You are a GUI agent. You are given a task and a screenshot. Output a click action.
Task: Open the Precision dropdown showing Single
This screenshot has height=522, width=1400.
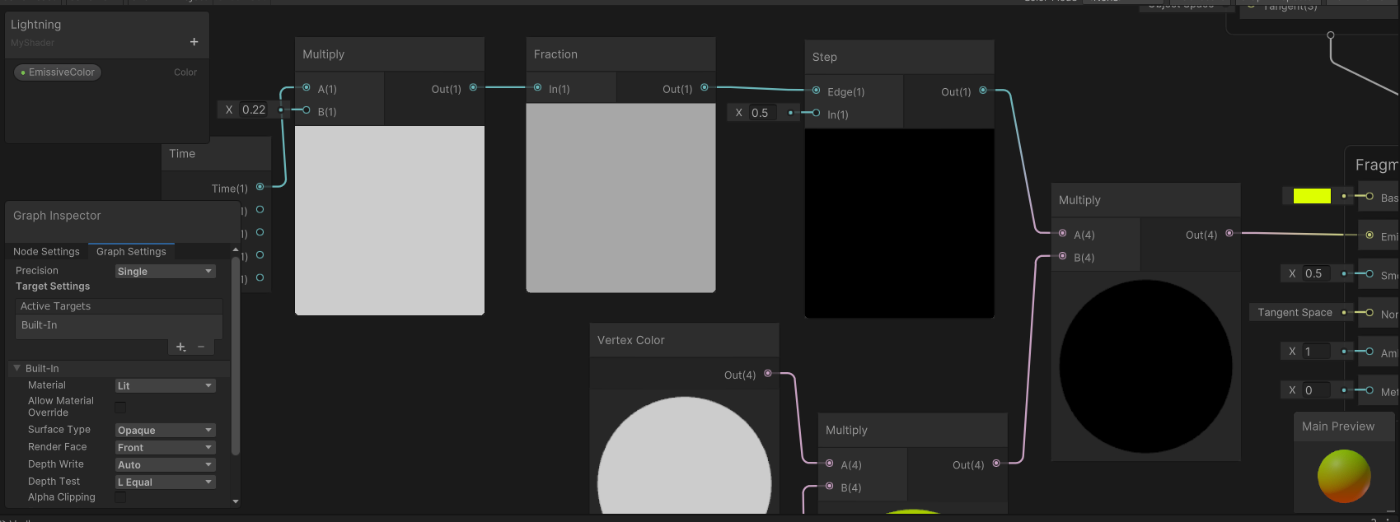point(165,271)
